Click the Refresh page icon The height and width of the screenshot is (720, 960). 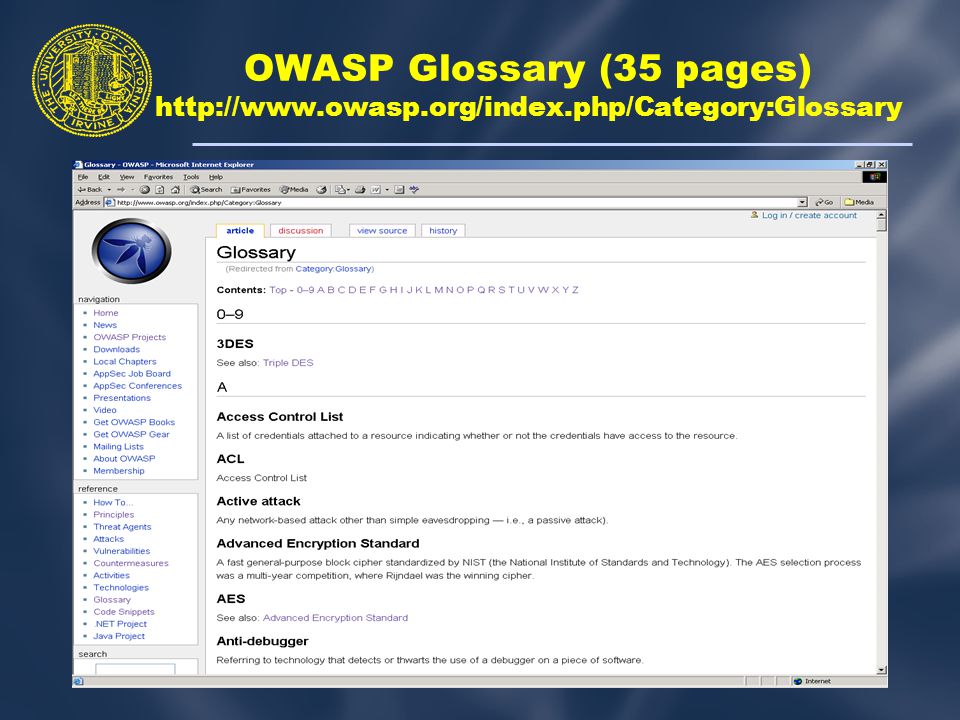tap(160, 189)
